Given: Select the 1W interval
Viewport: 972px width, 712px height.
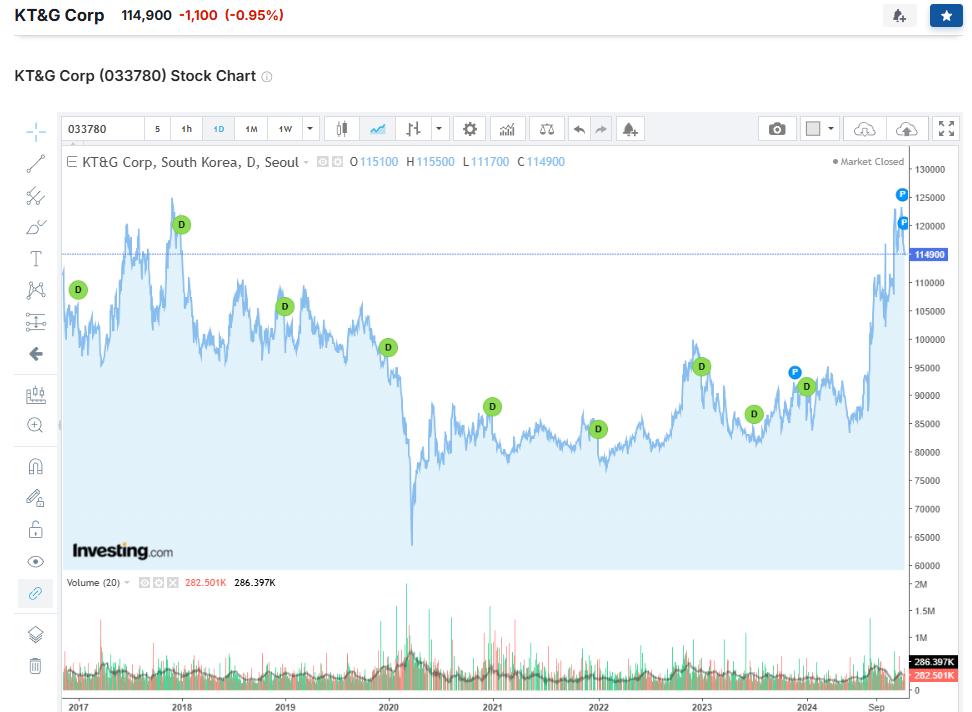Looking at the screenshot, I should tap(285, 129).
